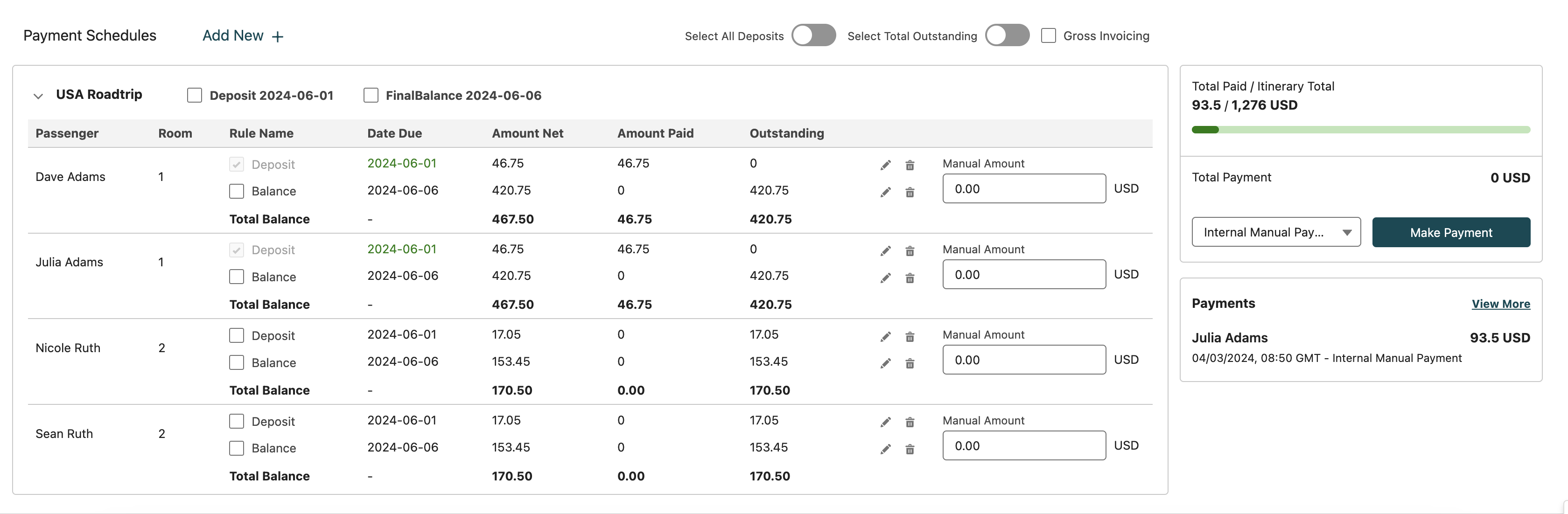Focus Sean Ruth's Manual Amount field

click(x=1024, y=445)
